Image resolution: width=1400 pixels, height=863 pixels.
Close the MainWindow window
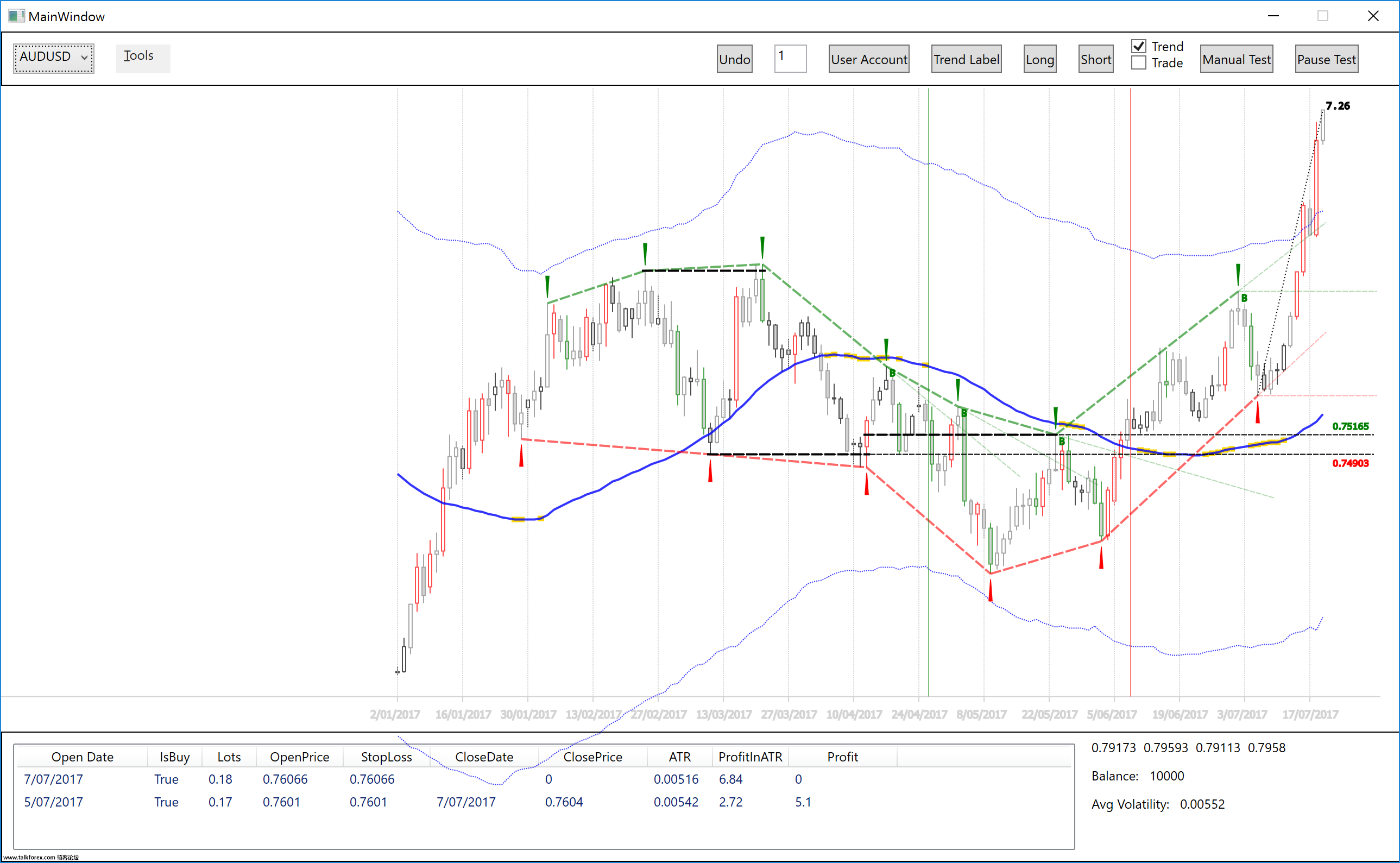pyautogui.click(x=1373, y=16)
